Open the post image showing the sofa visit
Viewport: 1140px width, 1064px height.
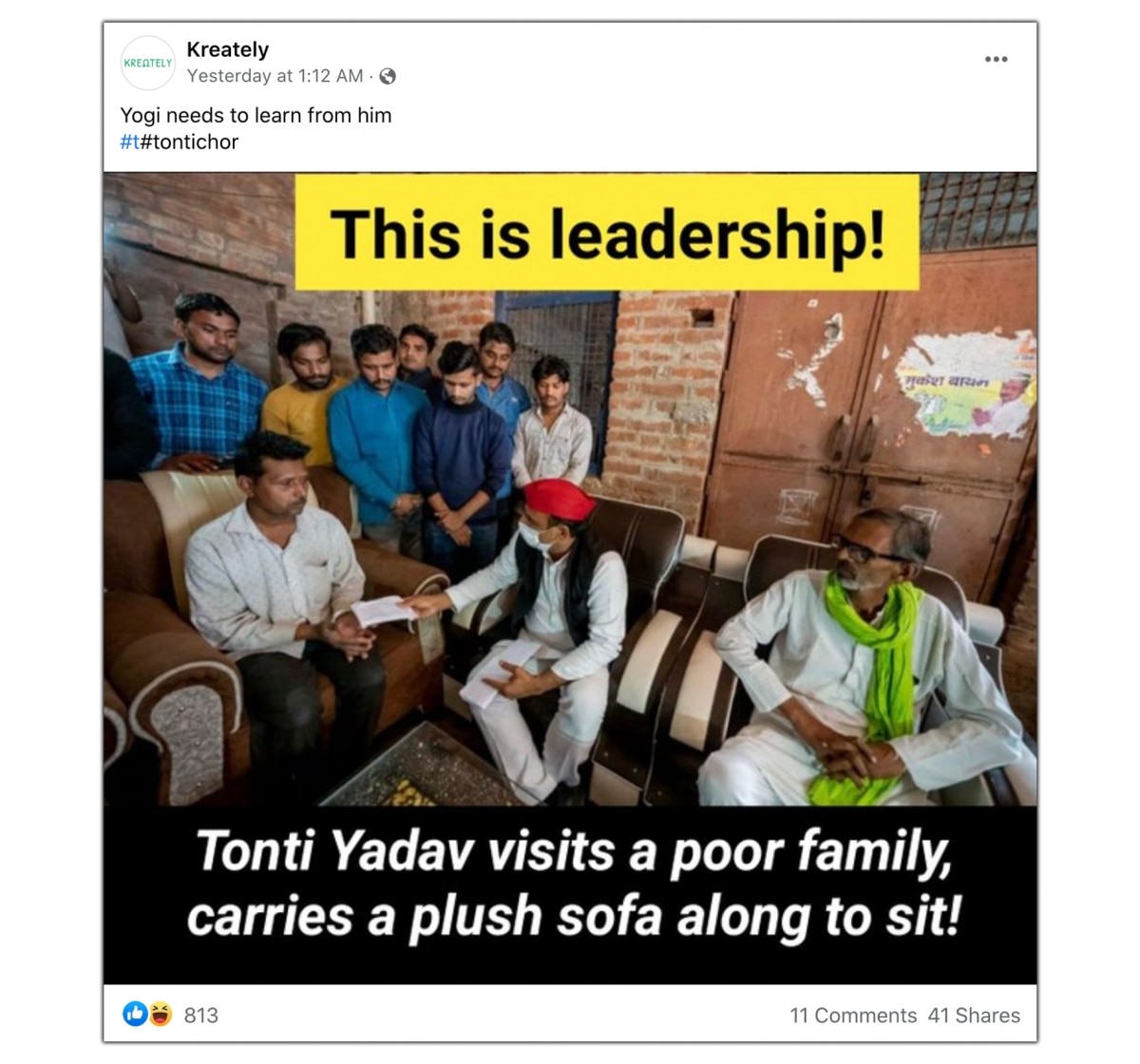click(570, 578)
